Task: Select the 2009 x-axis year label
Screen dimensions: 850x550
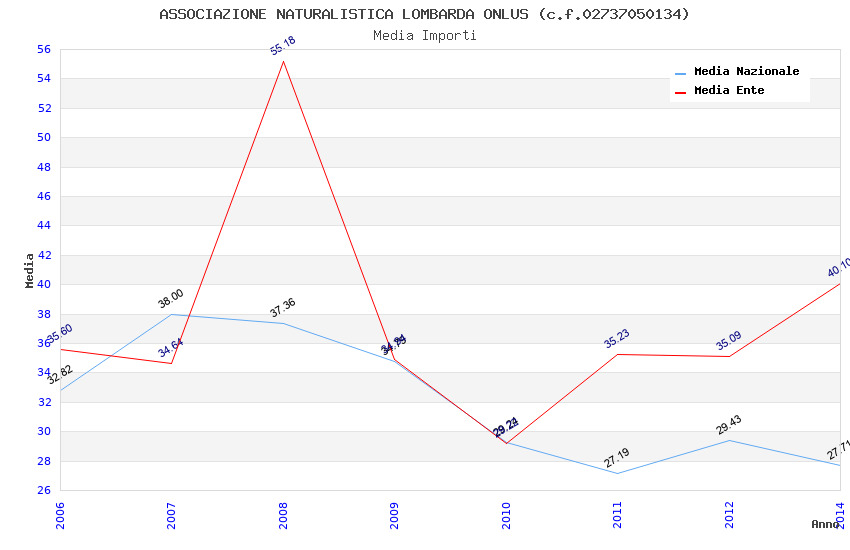Action: [x=394, y=515]
